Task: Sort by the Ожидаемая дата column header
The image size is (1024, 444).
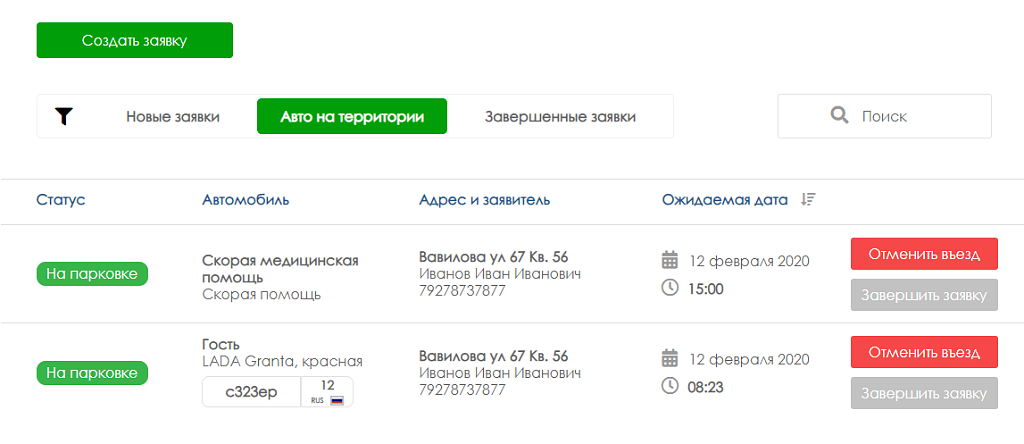Action: 725,200
